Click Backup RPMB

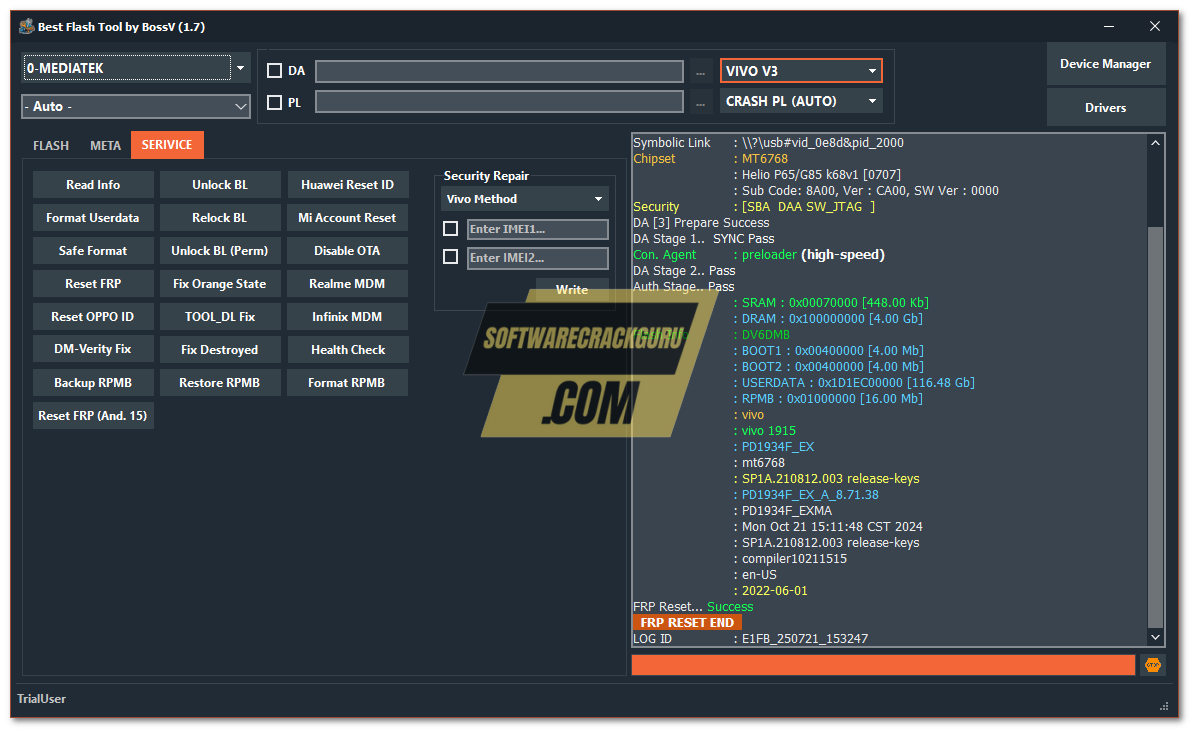click(93, 382)
